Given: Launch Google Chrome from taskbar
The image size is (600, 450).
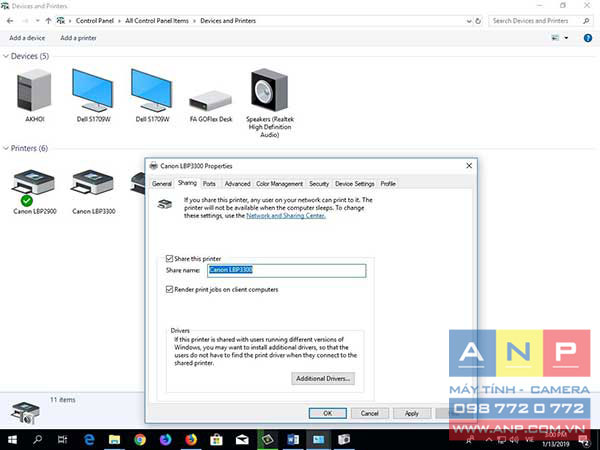Looking at the screenshot, I should [x=140, y=439].
